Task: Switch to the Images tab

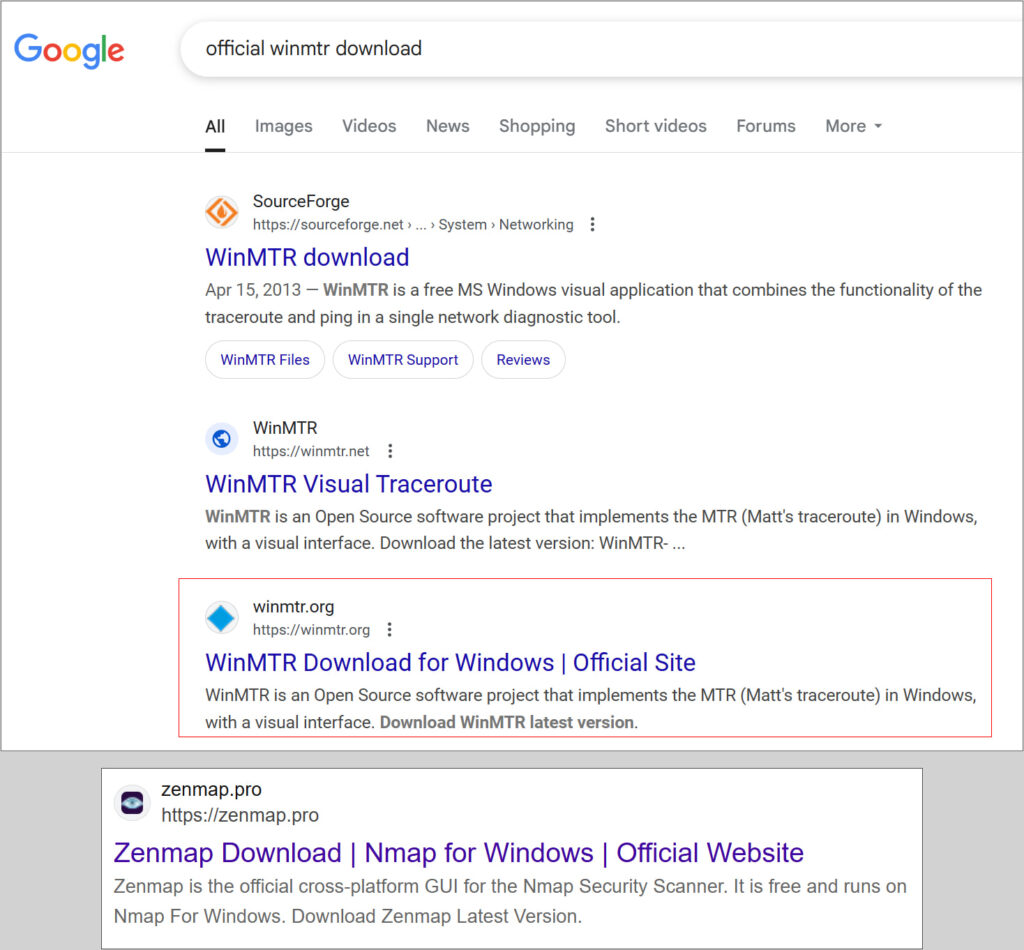Action: pos(283,126)
